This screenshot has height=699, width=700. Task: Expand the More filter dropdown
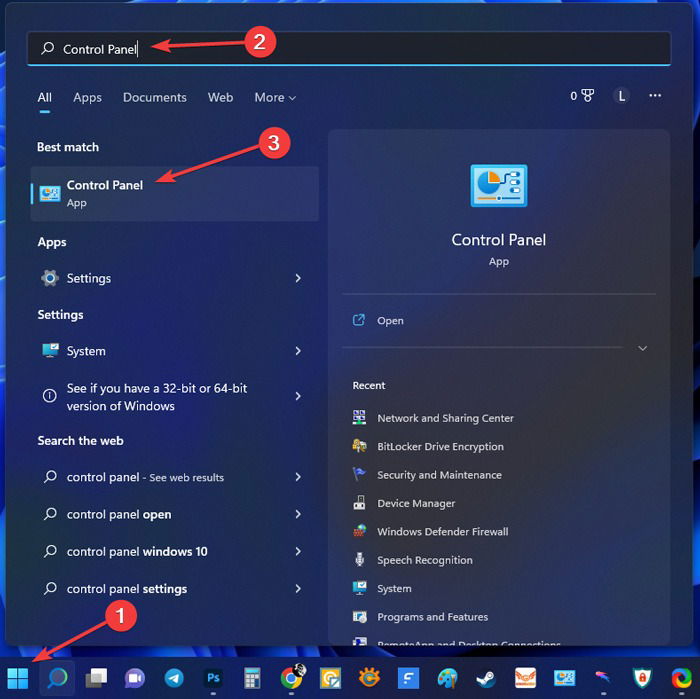click(275, 97)
